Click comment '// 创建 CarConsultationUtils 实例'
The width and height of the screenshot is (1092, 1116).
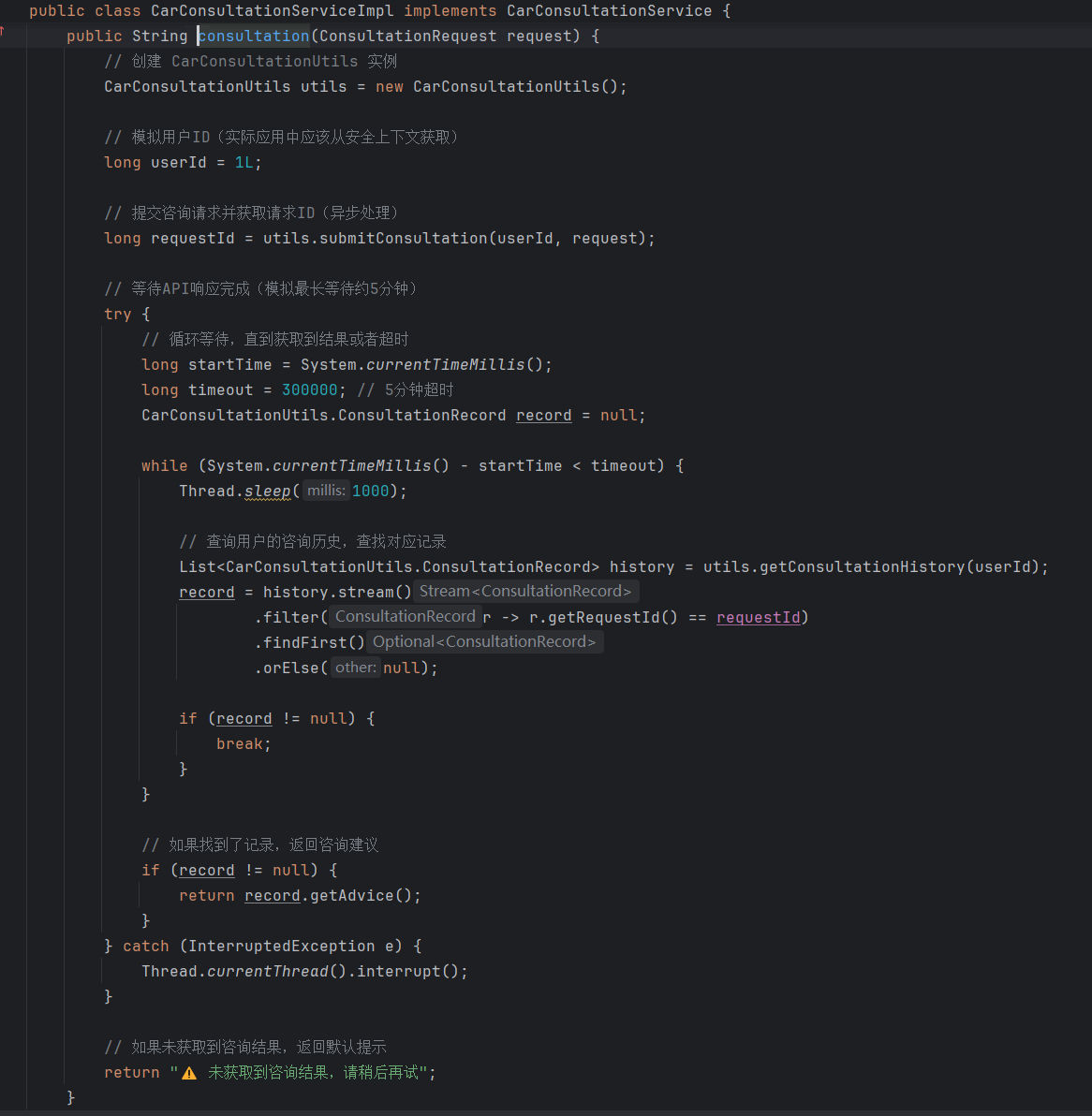(x=251, y=61)
